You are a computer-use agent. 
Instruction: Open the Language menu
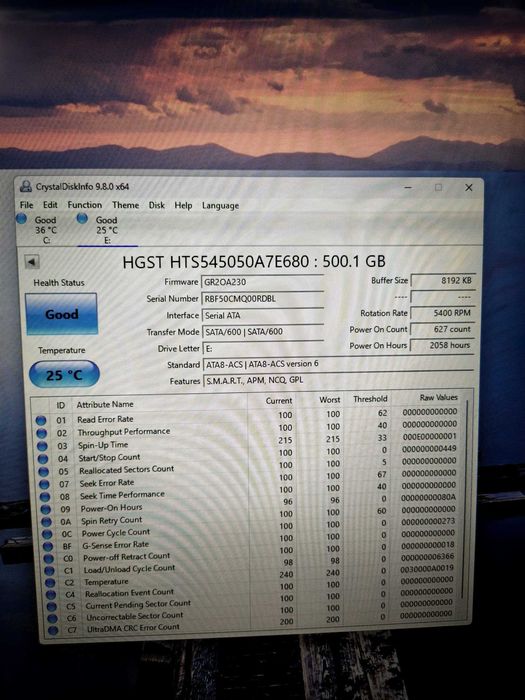[x=220, y=206]
